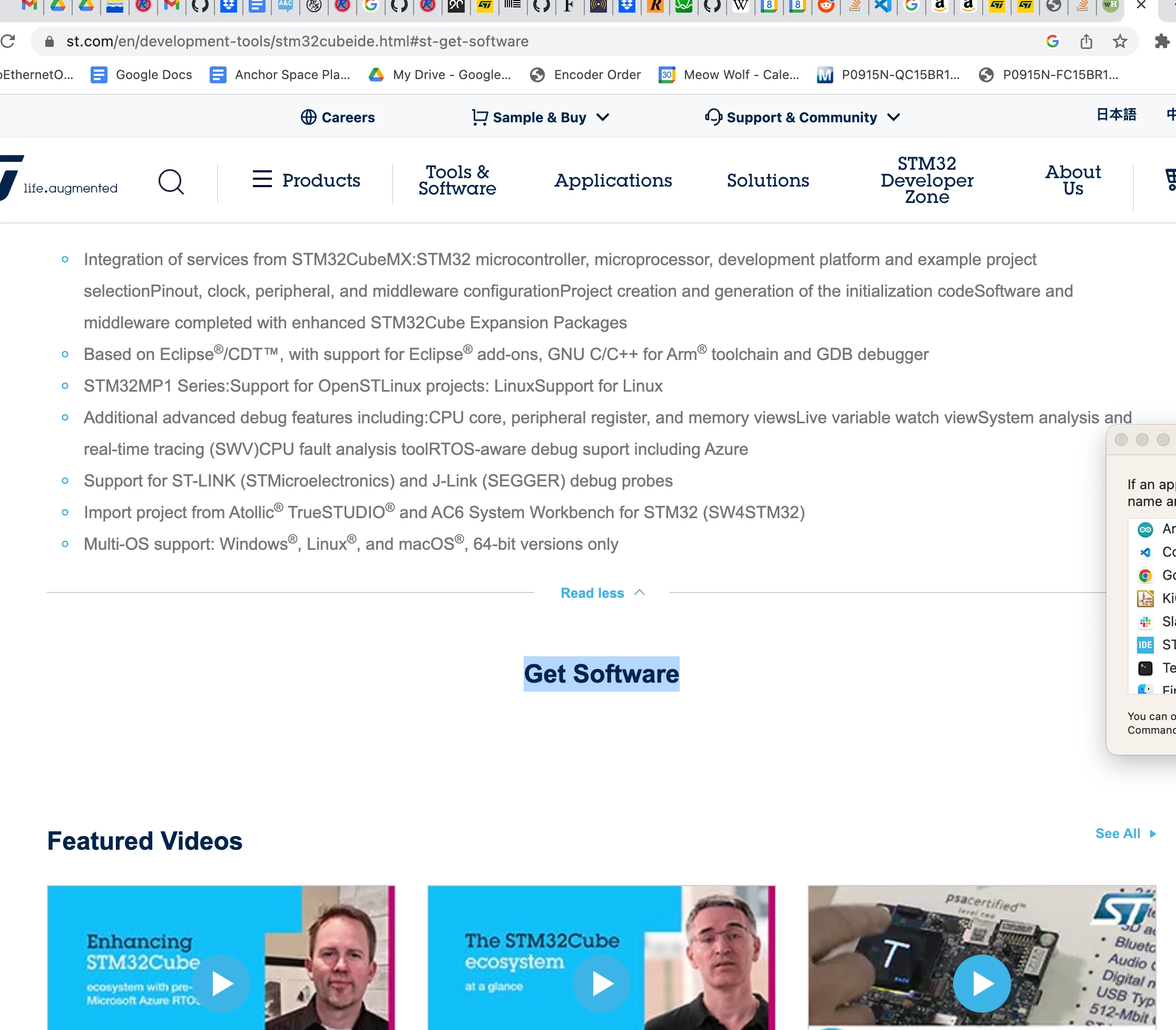
Task: Open the Tools & Software menu
Action: [457, 180]
